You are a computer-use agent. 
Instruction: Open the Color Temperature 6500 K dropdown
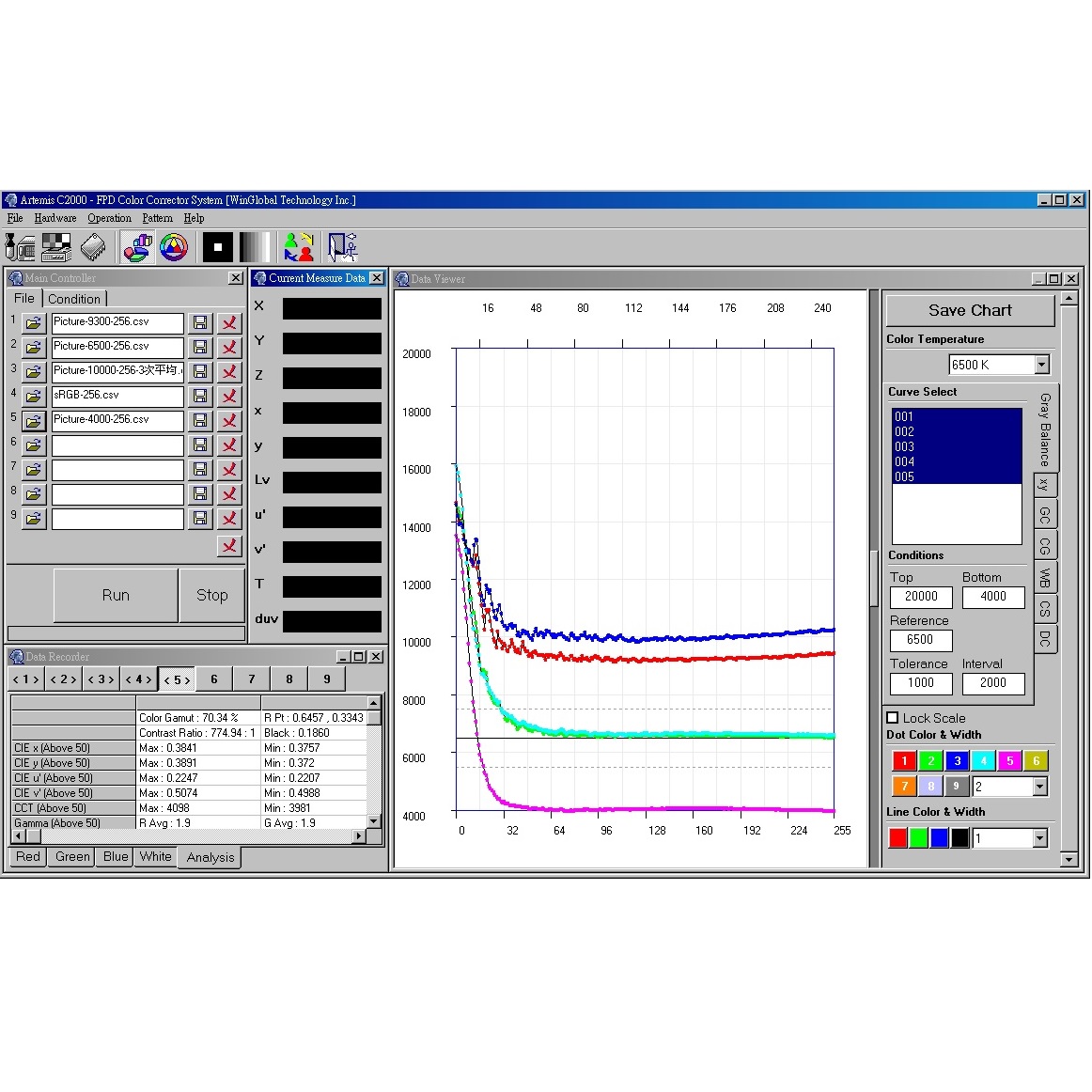[1041, 365]
